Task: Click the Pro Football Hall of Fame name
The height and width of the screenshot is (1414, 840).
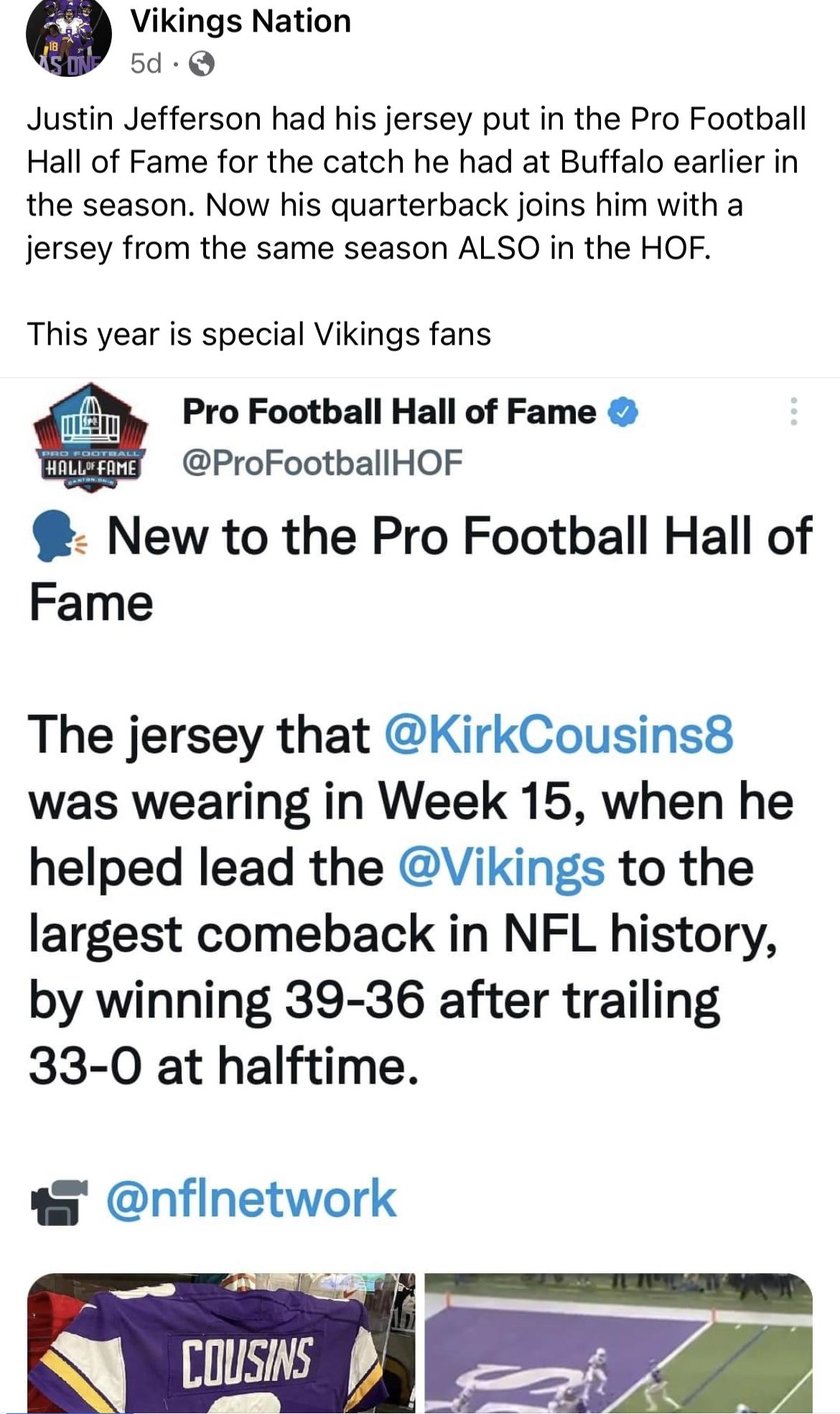Action: [x=389, y=411]
